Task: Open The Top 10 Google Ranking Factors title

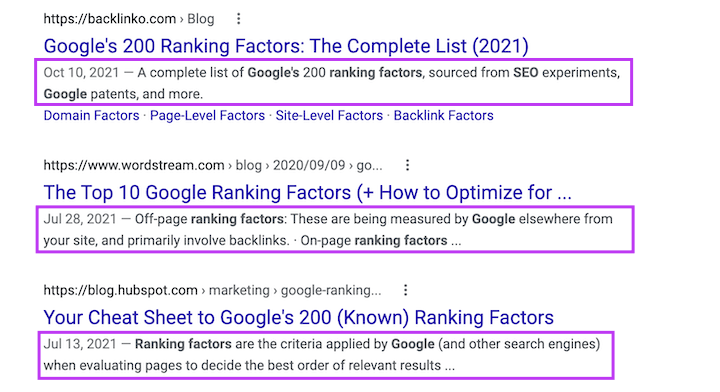Action: coord(308,192)
